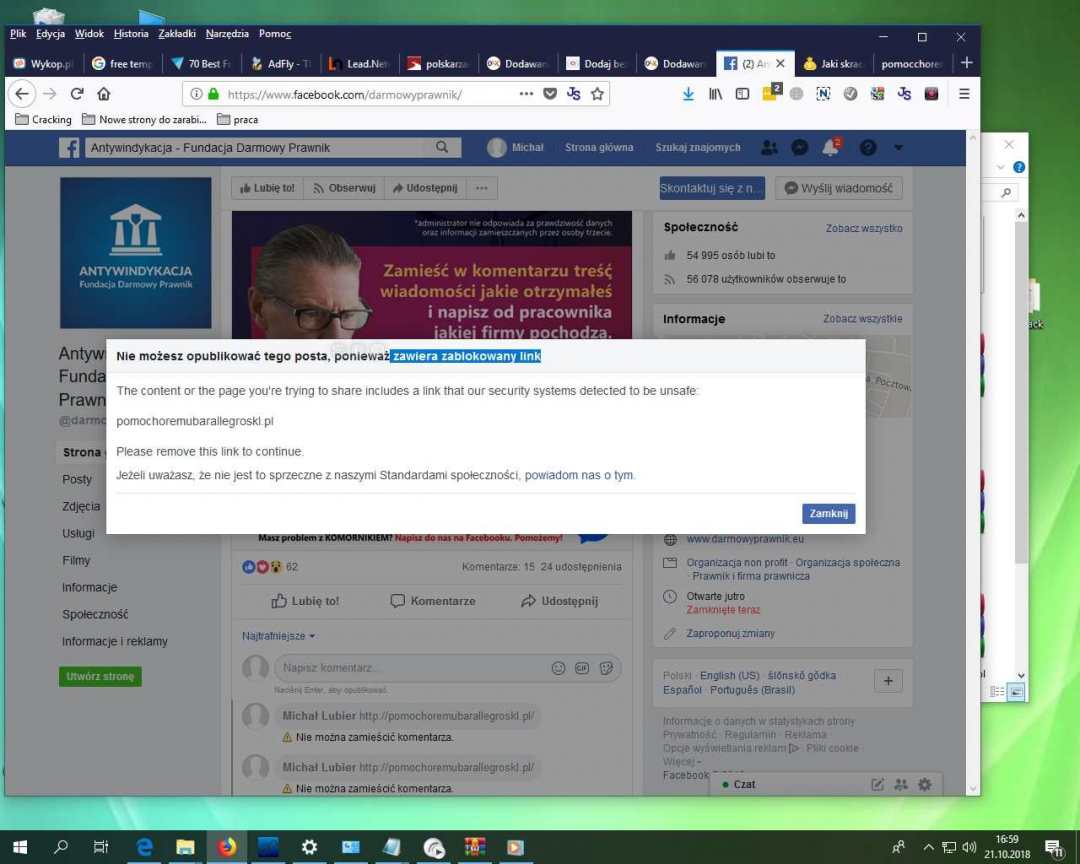Reload the page with the refresh icon
Image resolution: width=1080 pixels, height=864 pixels.
(77, 94)
